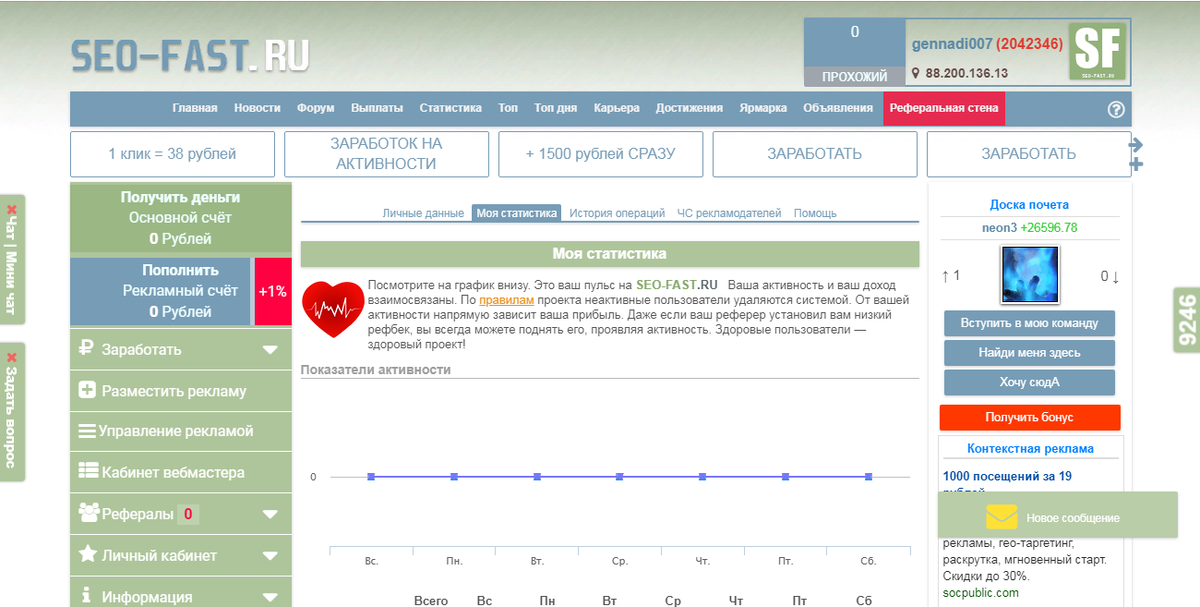Click the red heart pulse icon
The image size is (1200, 607).
point(332,311)
